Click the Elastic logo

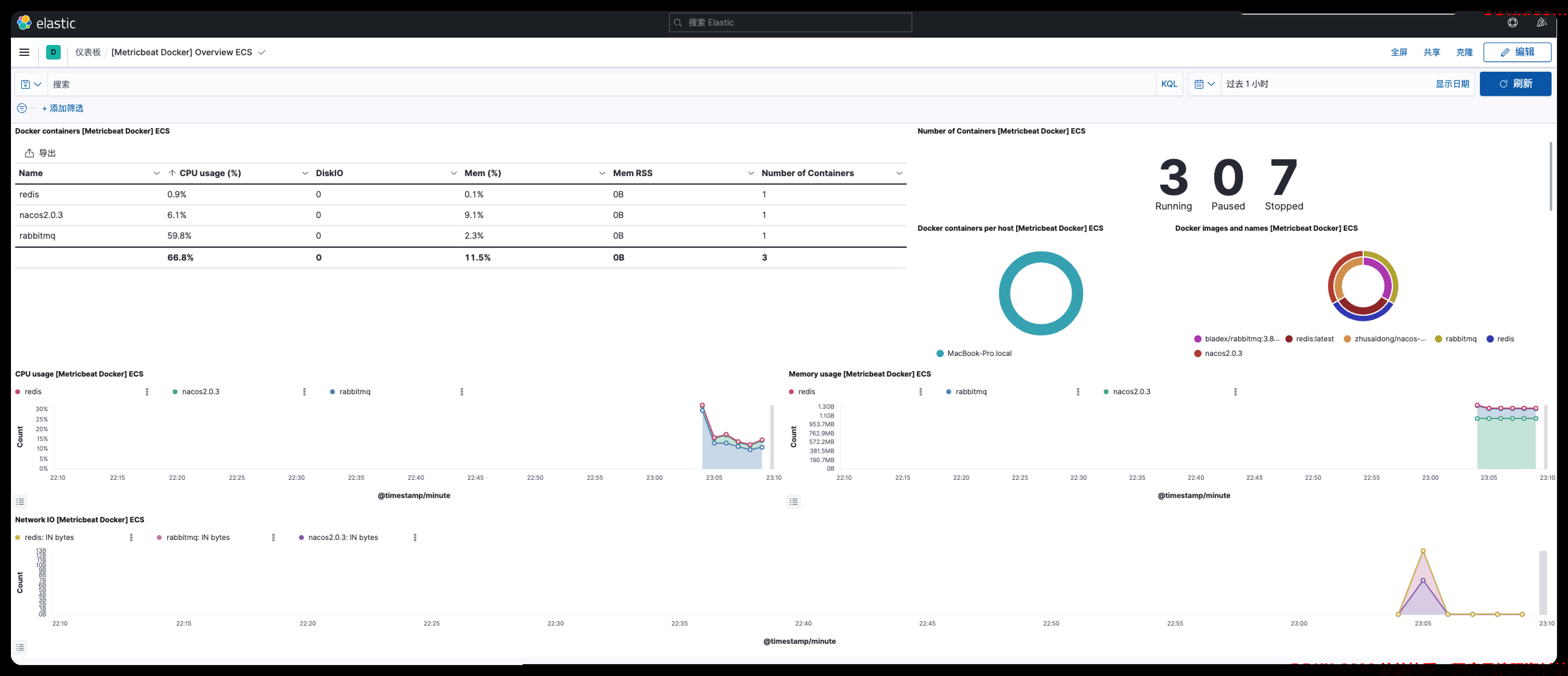click(46, 23)
